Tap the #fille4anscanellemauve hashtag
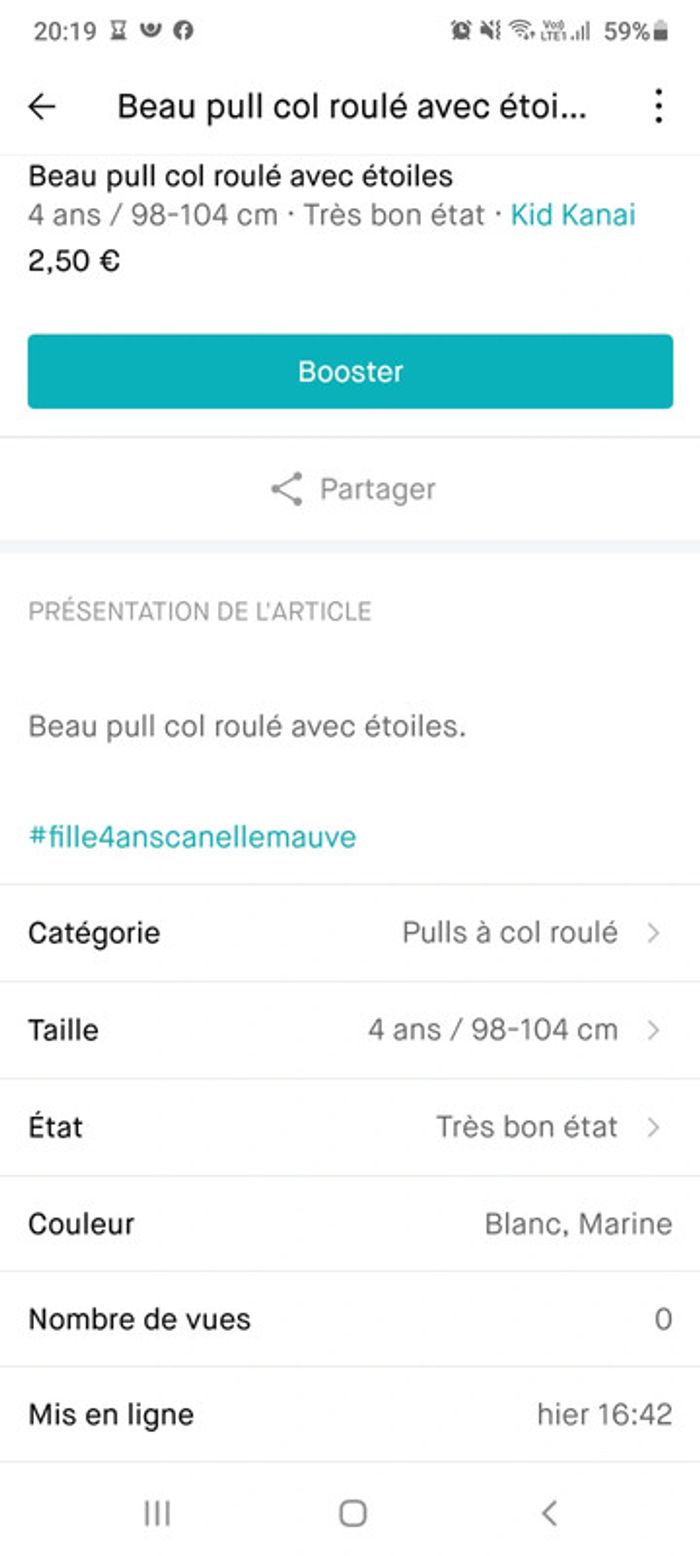The height and width of the screenshot is (1556, 700). (x=192, y=836)
